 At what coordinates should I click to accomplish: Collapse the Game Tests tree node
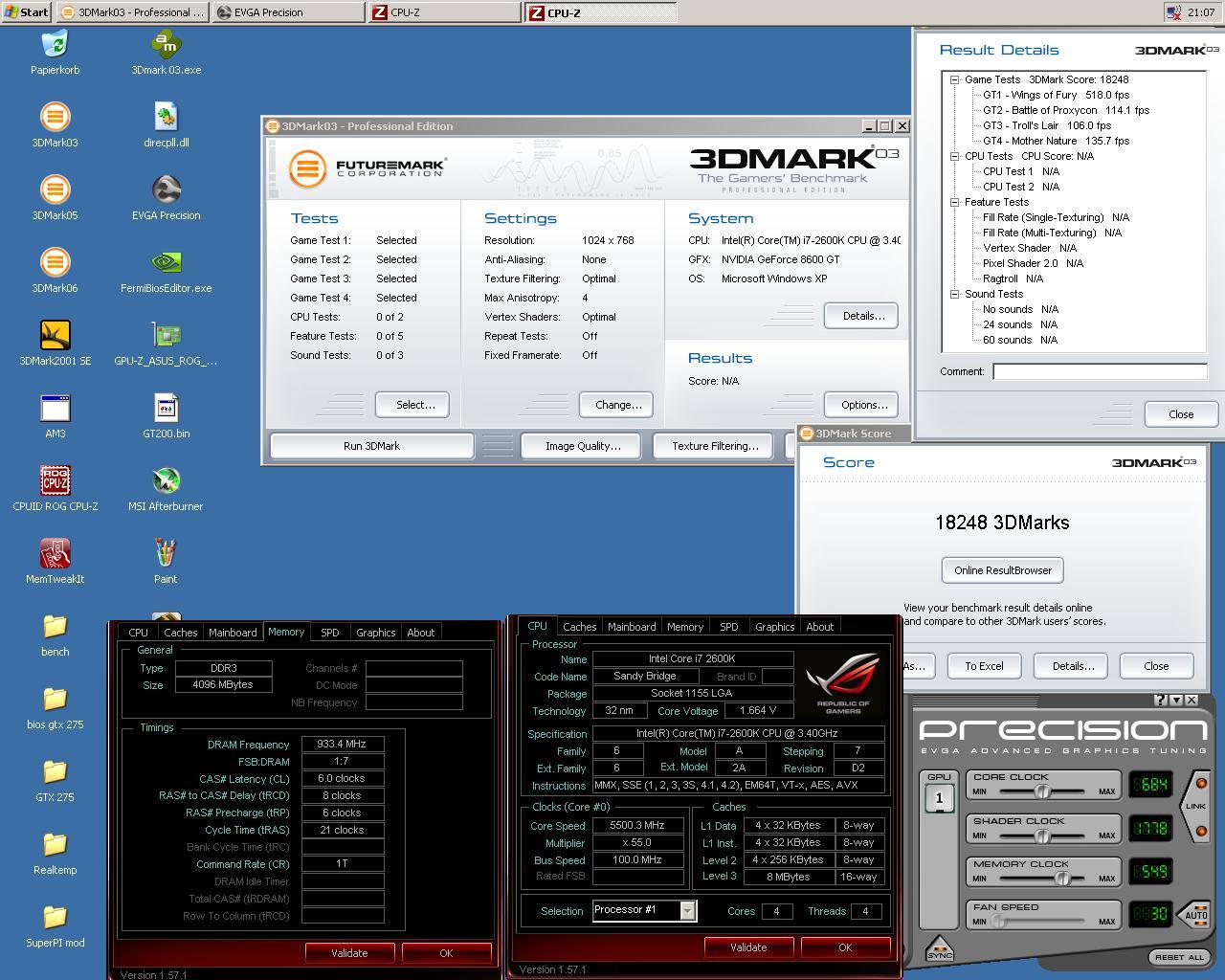coord(954,79)
